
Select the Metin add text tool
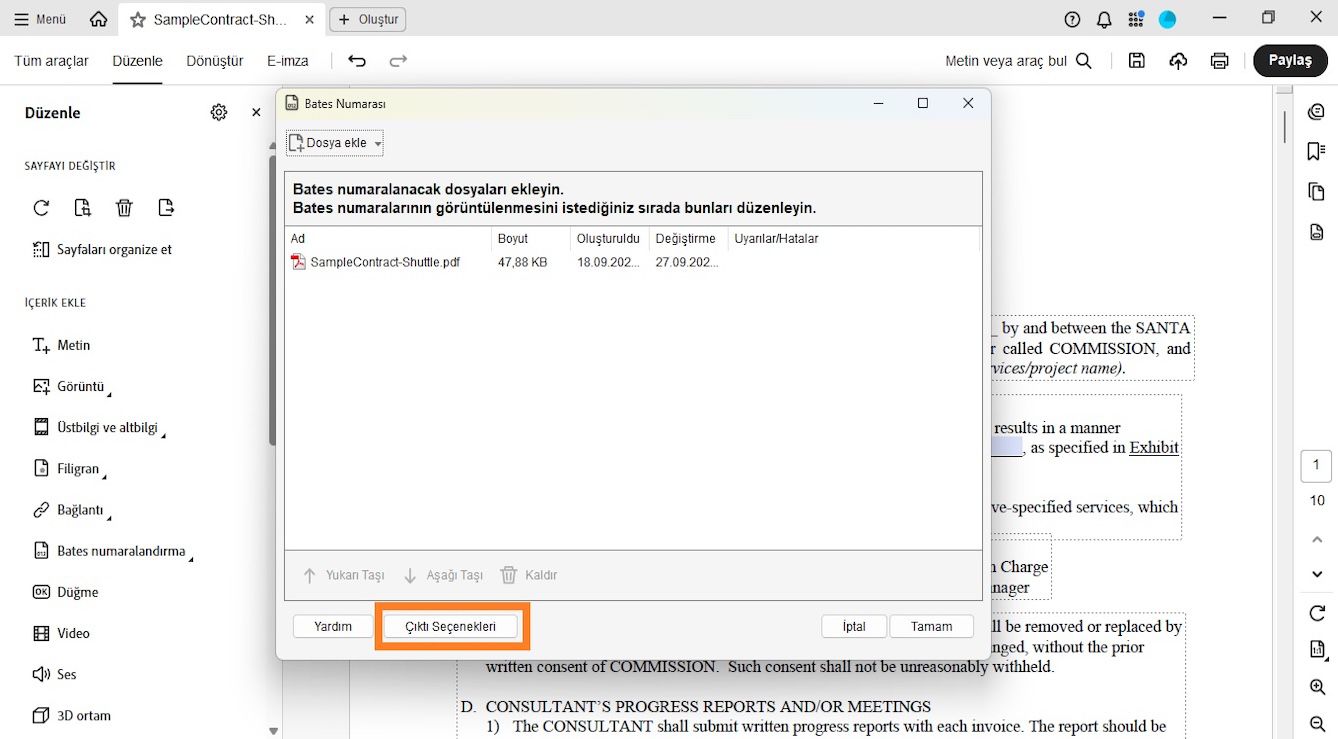tap(61, 345)
